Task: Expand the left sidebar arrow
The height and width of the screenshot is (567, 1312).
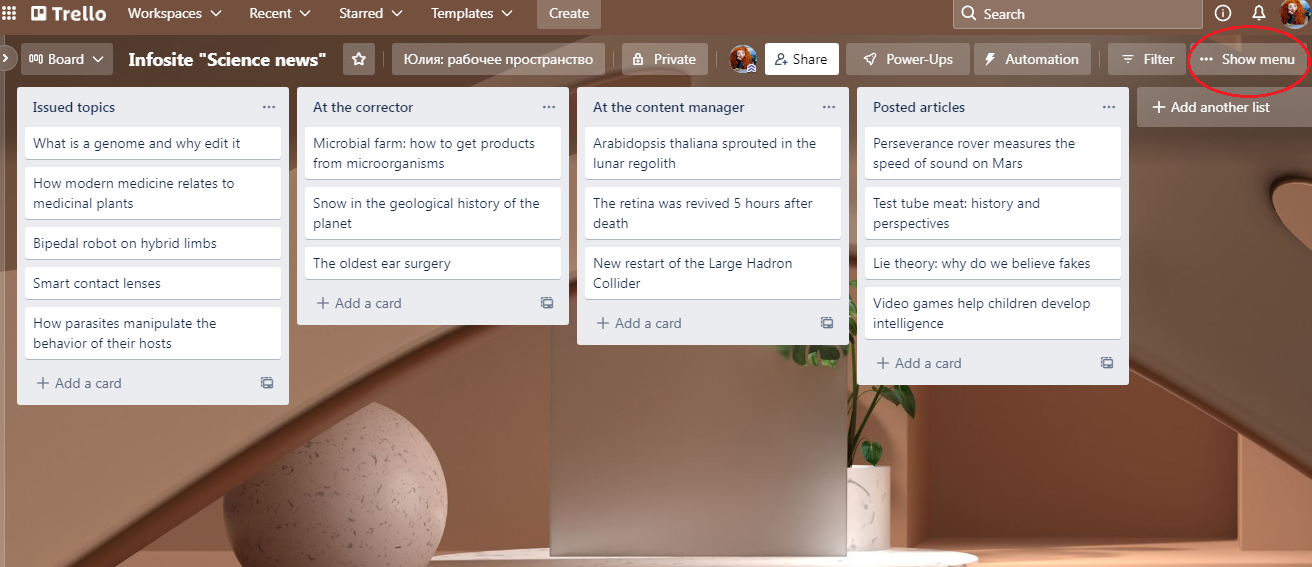Action: [6, 59]
